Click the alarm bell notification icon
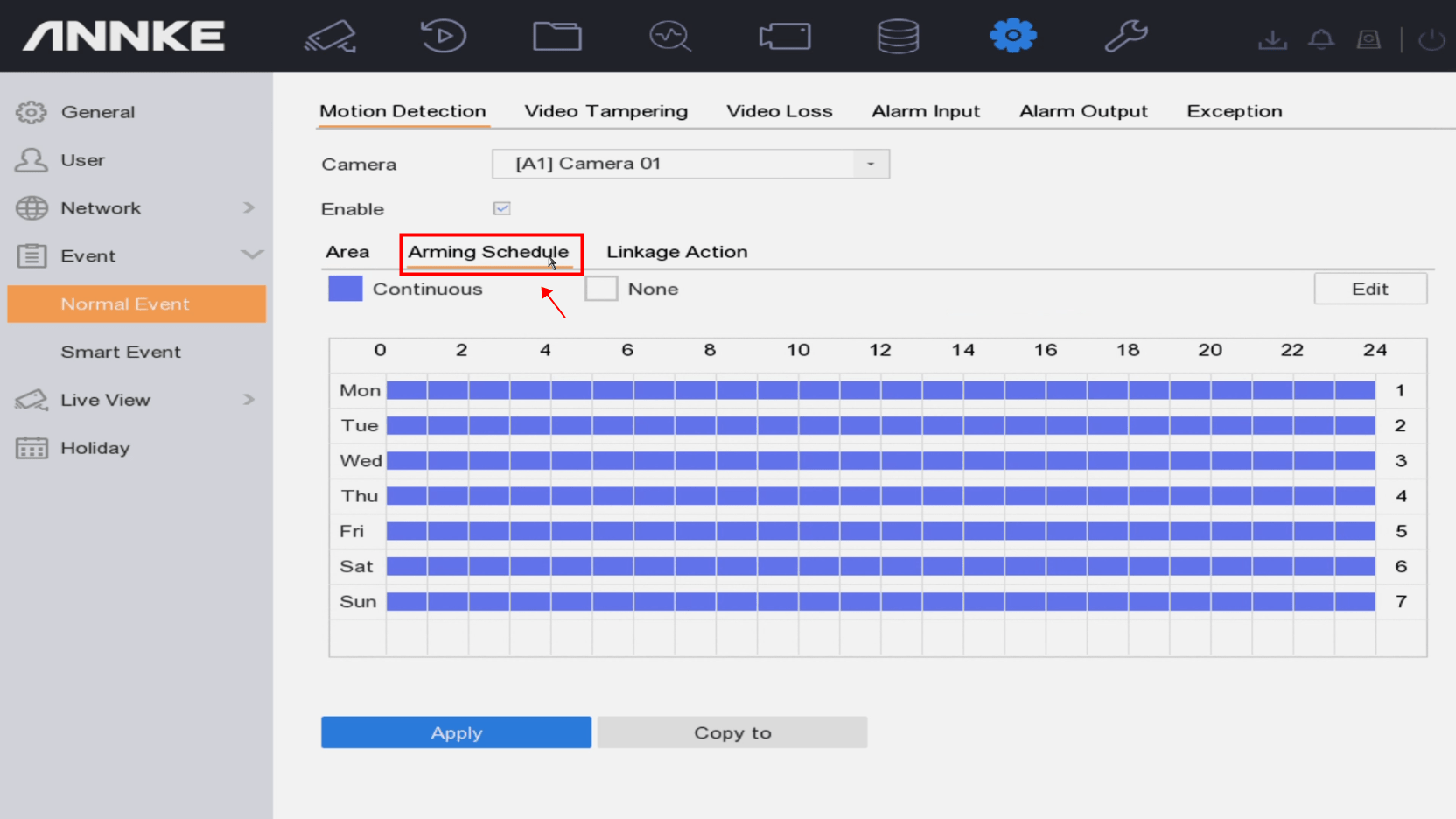The width and height of the screenshot is (1456, 819). pos(1321,39)
